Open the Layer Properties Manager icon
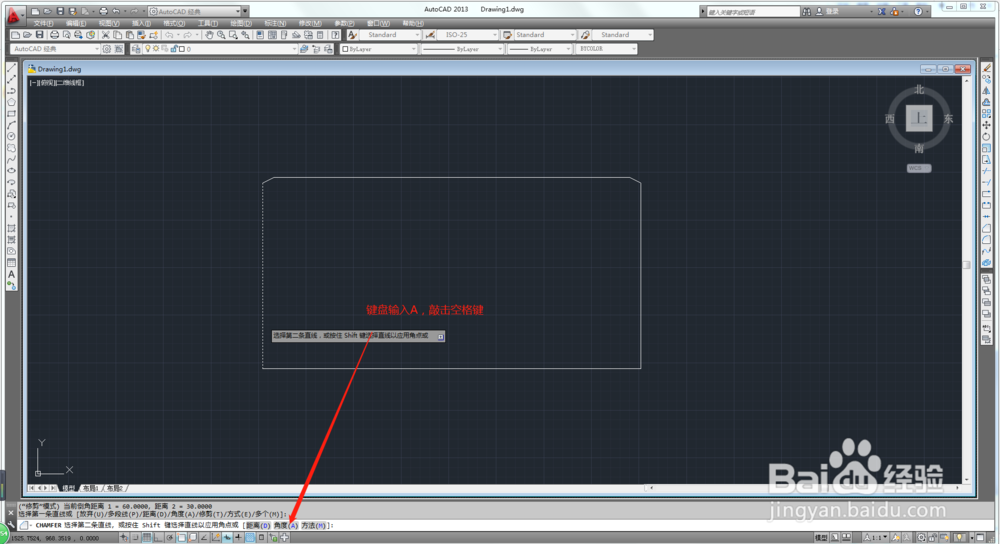 (x=136, y=49)
